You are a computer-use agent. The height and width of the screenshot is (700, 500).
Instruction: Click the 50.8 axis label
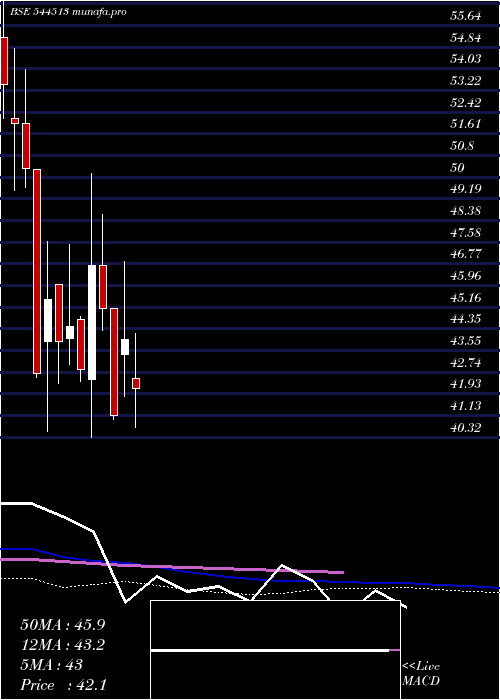tap(462, 146)
